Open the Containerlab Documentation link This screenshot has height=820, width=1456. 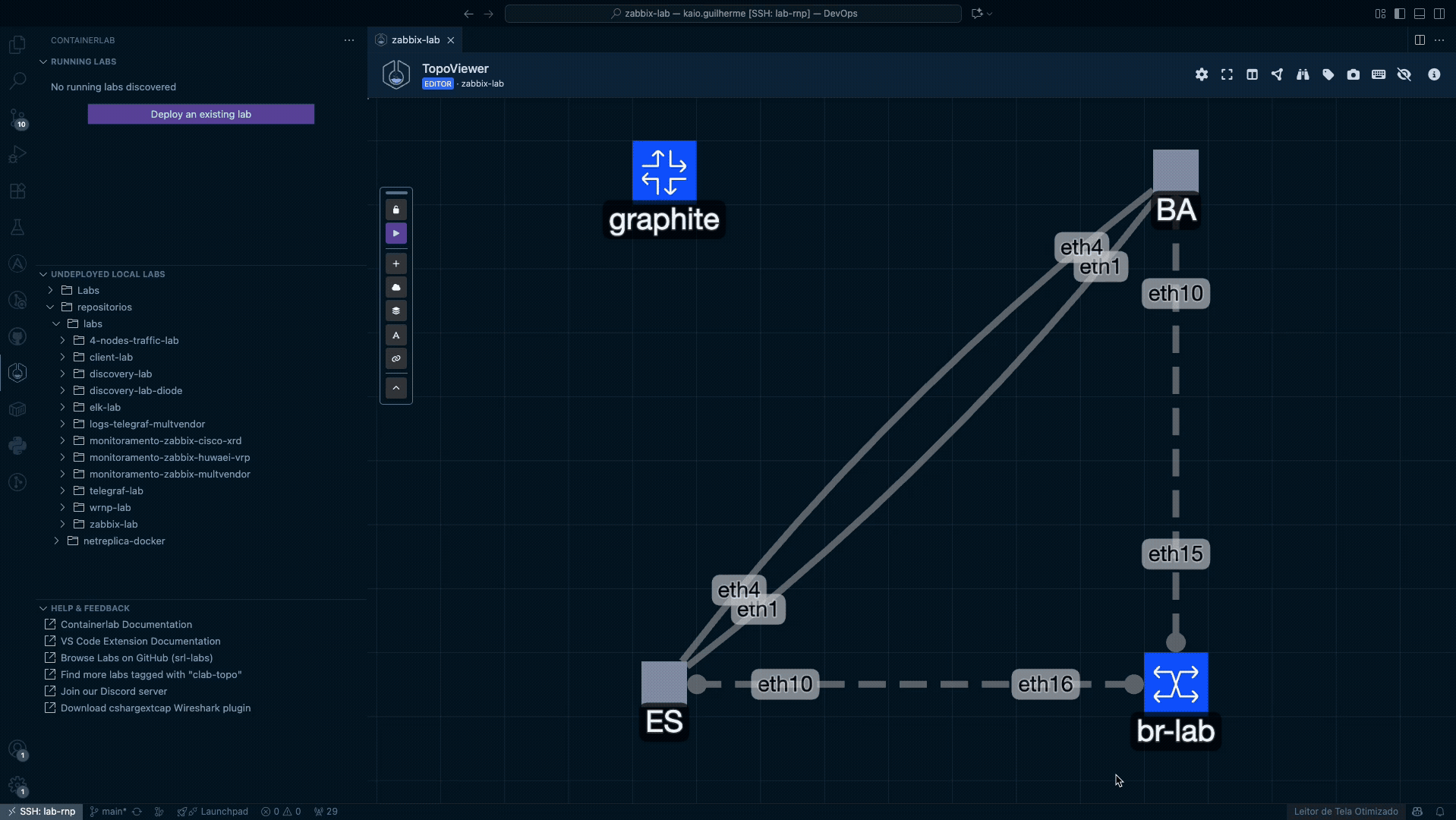click(x=126, y=624)
